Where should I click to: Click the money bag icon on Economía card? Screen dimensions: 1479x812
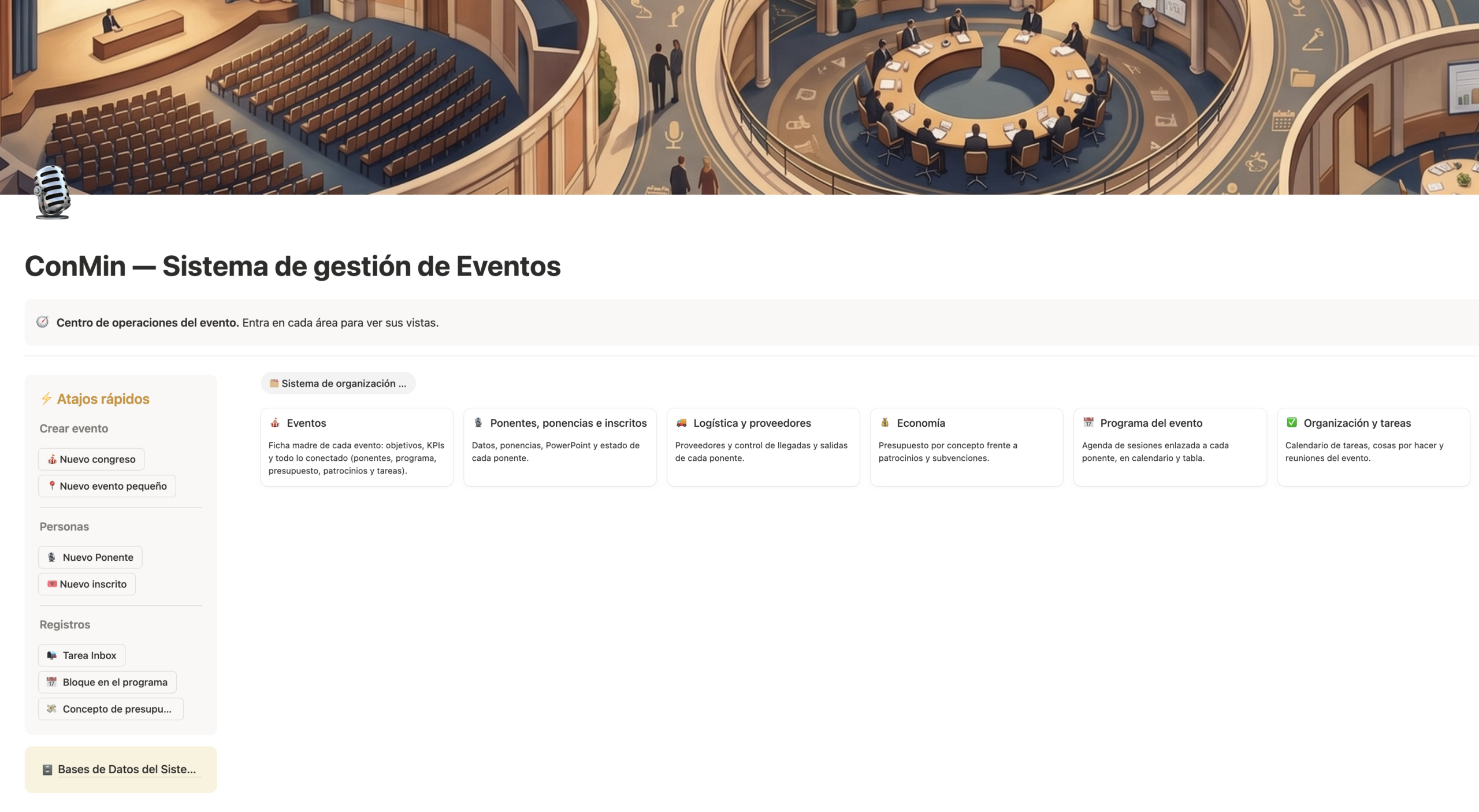885,423
